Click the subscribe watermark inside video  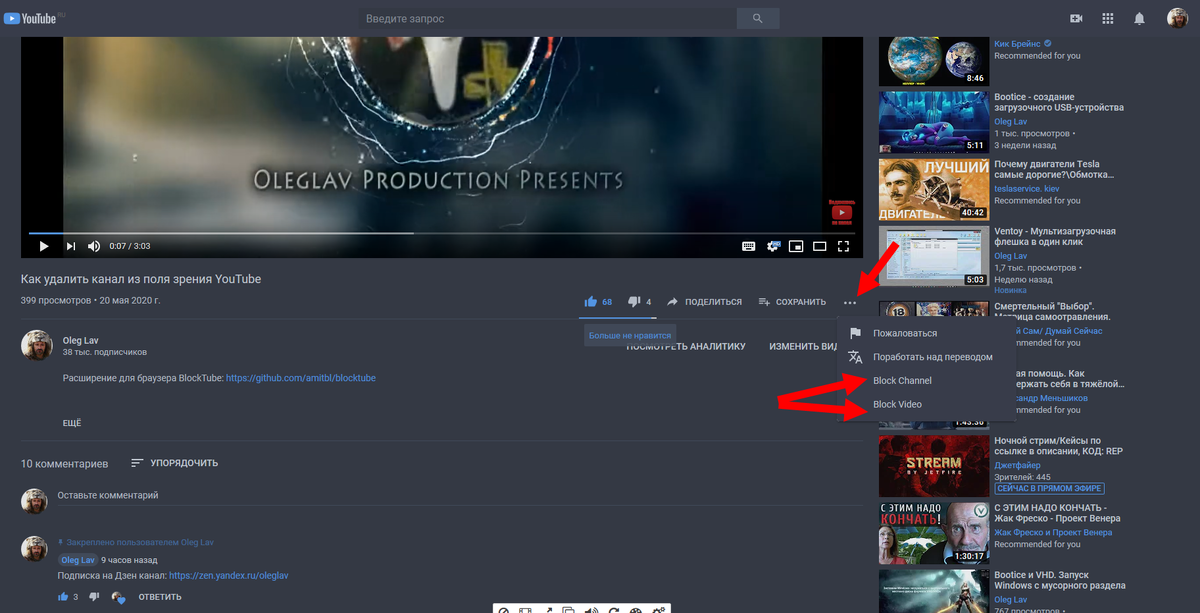(x=842, y=212)
